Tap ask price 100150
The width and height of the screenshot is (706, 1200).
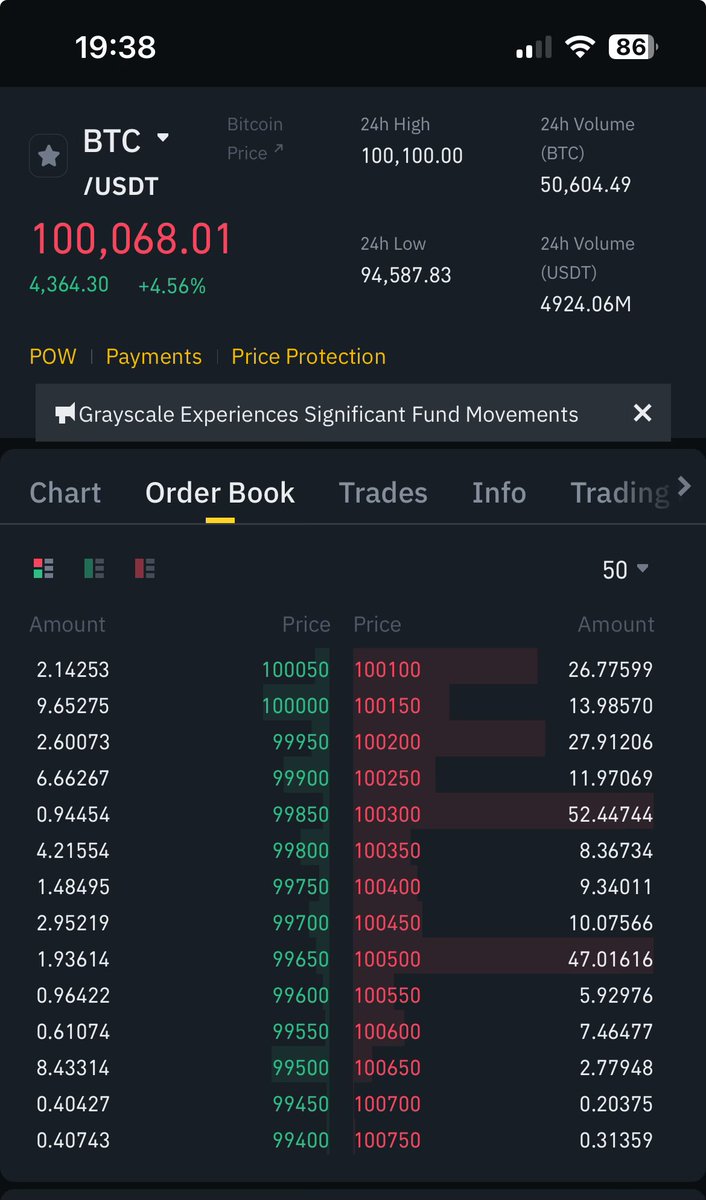pos(388,706)
